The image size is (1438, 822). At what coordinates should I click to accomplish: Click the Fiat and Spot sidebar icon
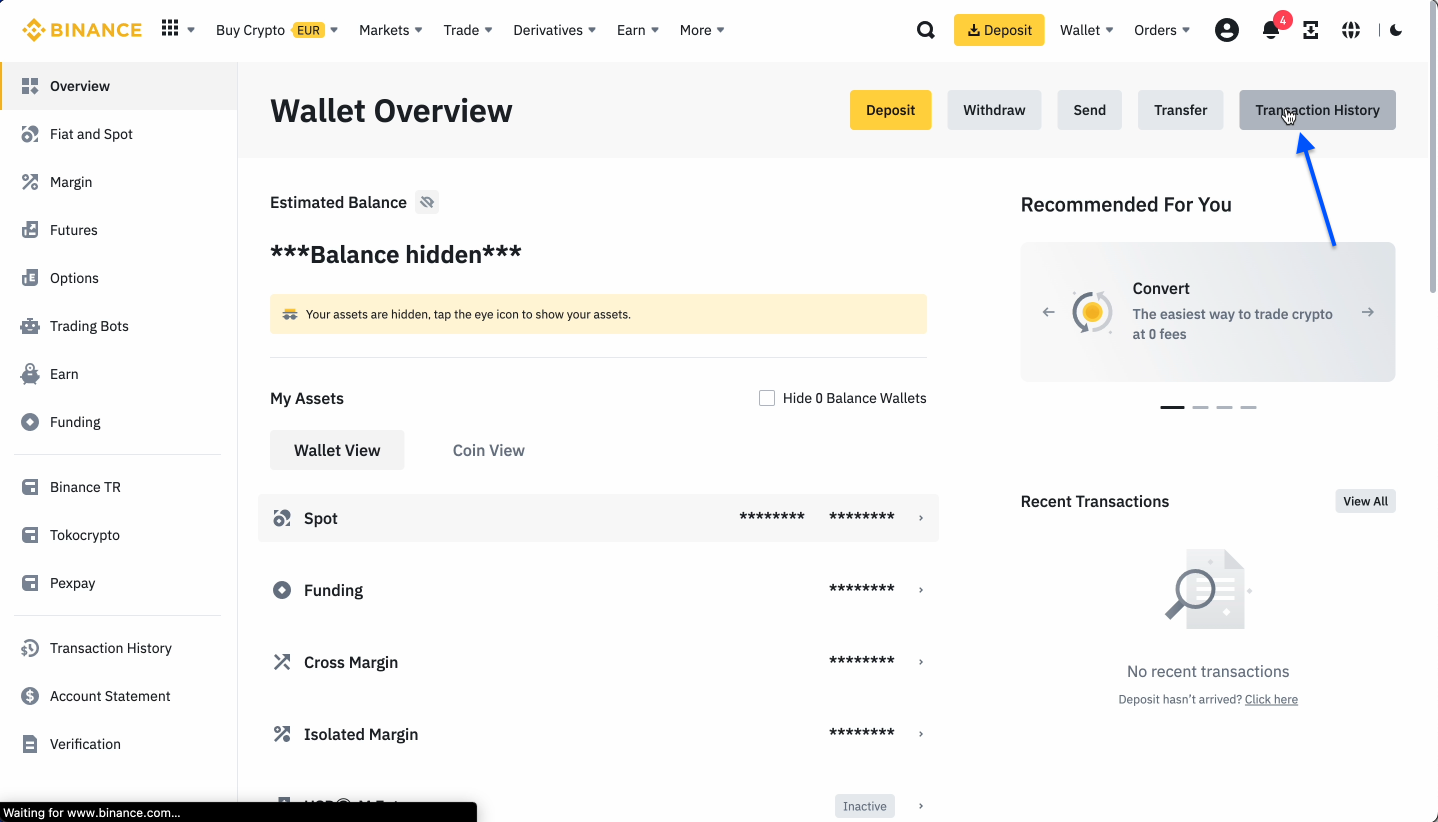pyautogui.click(x=30, y=134)
